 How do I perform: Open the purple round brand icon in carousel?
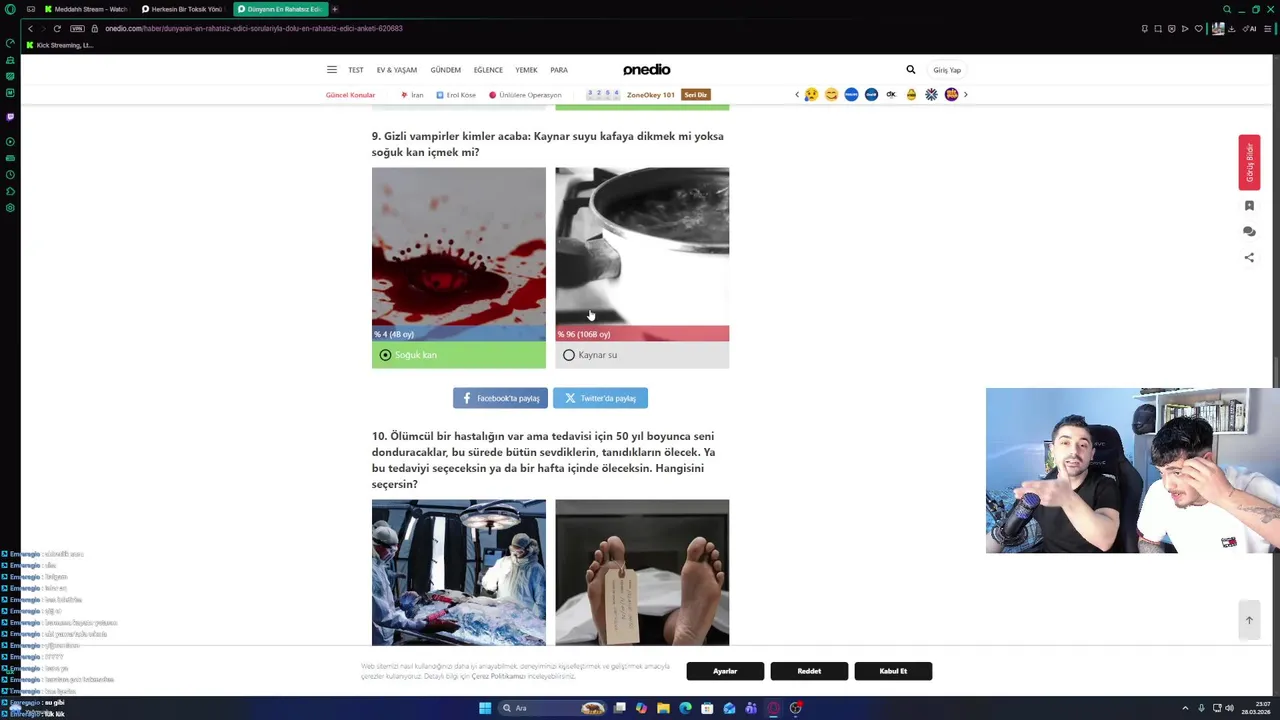pyautogui.click(x=951, y=94)
